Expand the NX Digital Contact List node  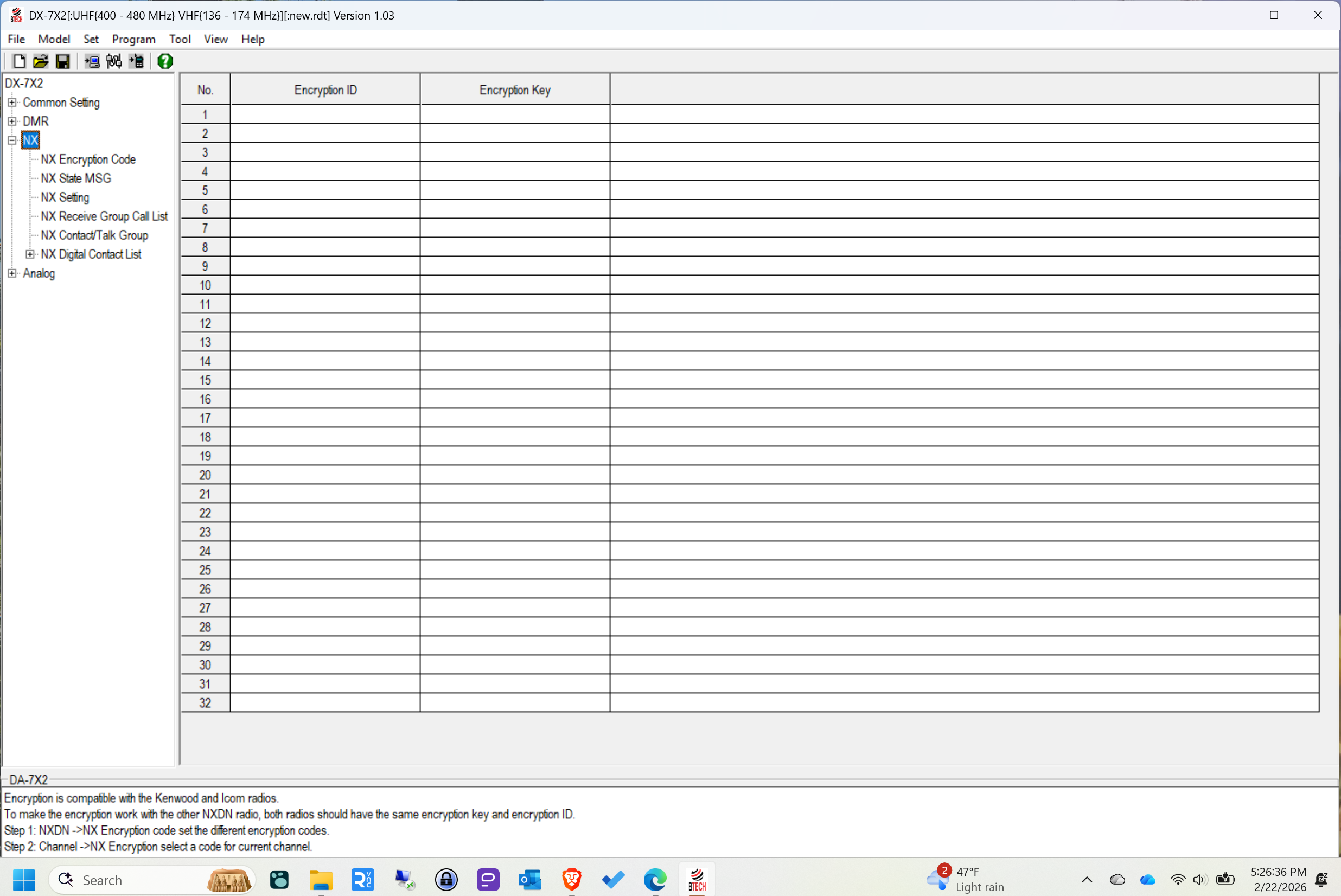(x=30, y=254)
